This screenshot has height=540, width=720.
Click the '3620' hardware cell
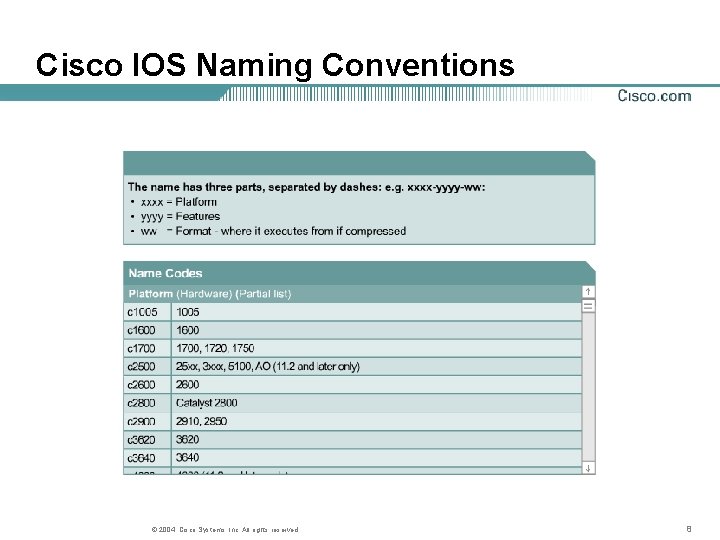[x=377, y=439]
